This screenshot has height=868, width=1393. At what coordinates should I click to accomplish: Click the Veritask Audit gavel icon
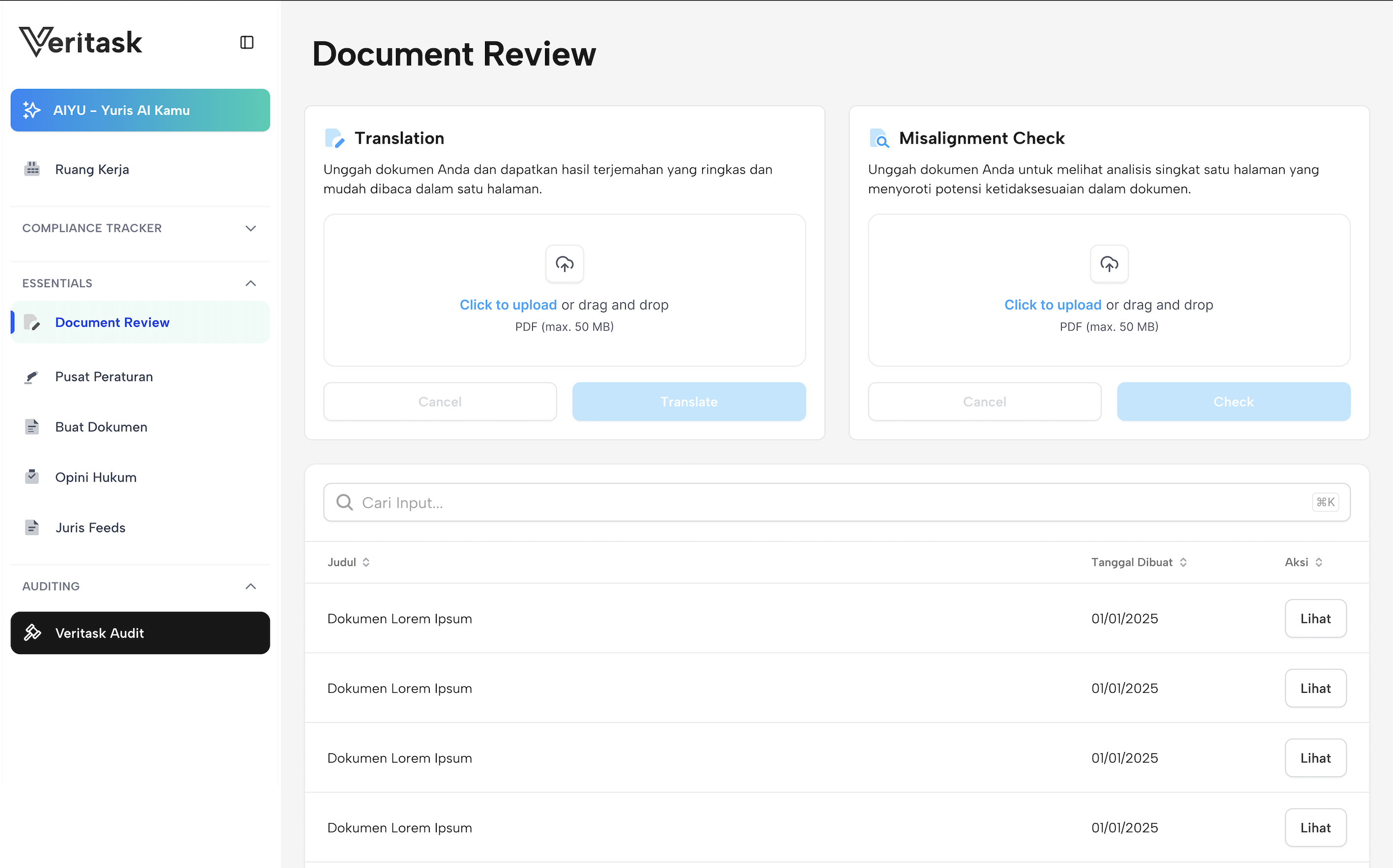tap(32, 633)
